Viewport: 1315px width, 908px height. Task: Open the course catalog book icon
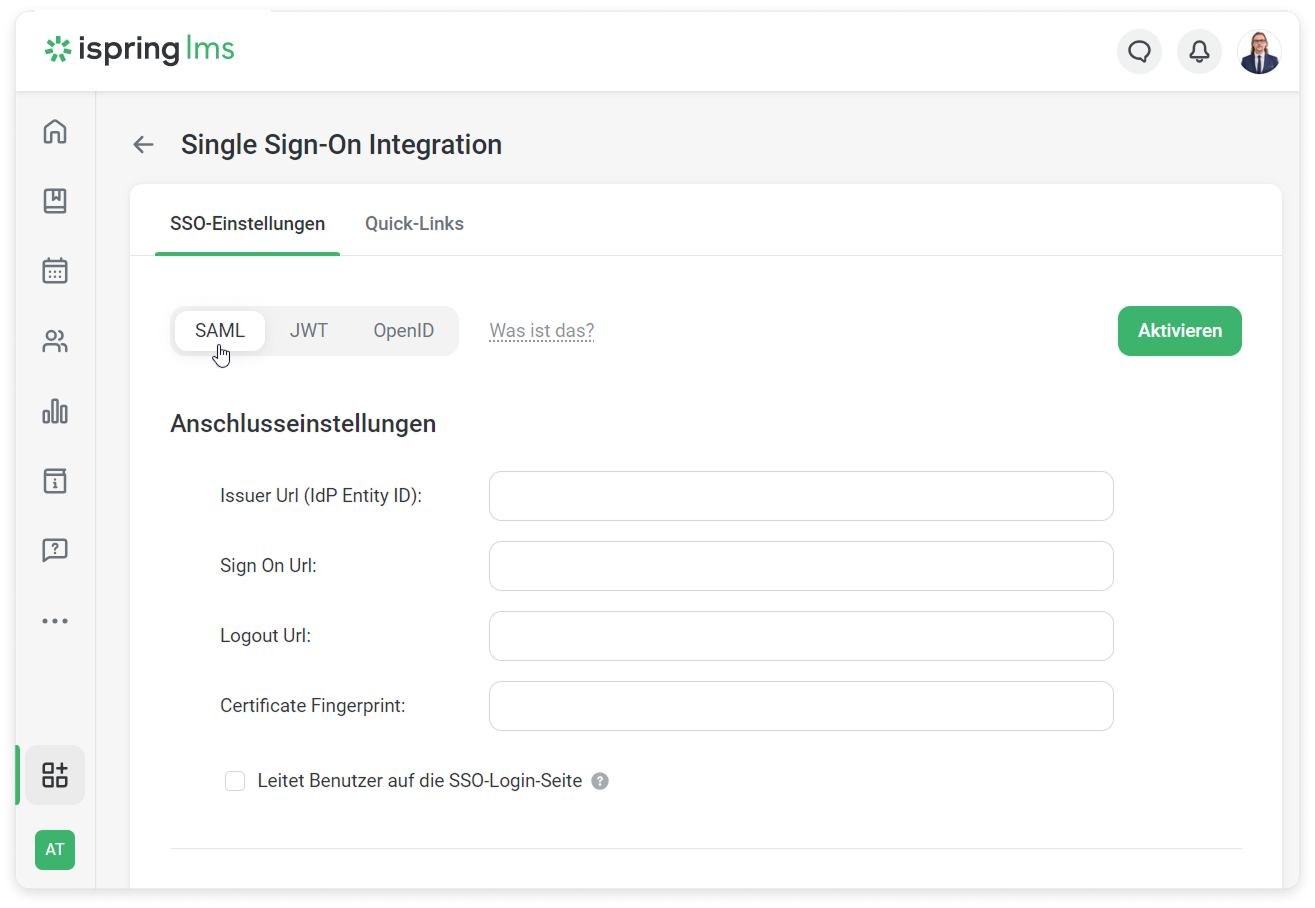(x=55, y=201)
